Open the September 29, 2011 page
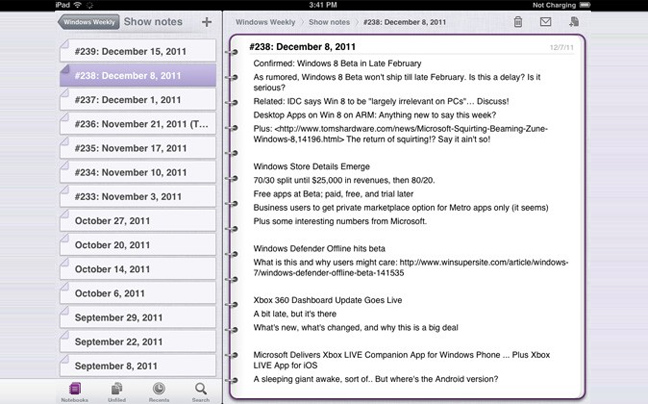 click(x=138, y=317)
